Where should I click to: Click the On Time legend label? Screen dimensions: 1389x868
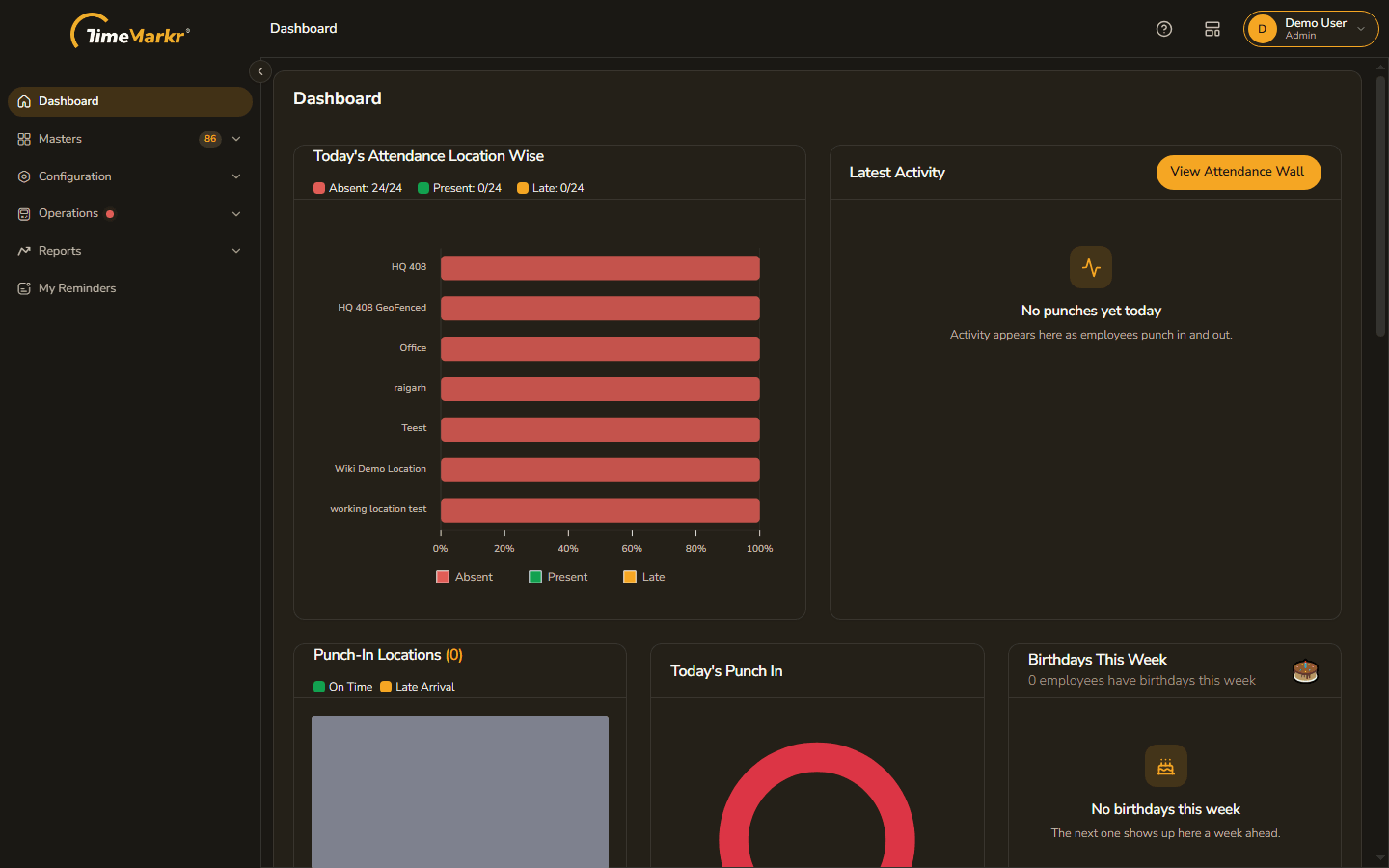point(343,687)
